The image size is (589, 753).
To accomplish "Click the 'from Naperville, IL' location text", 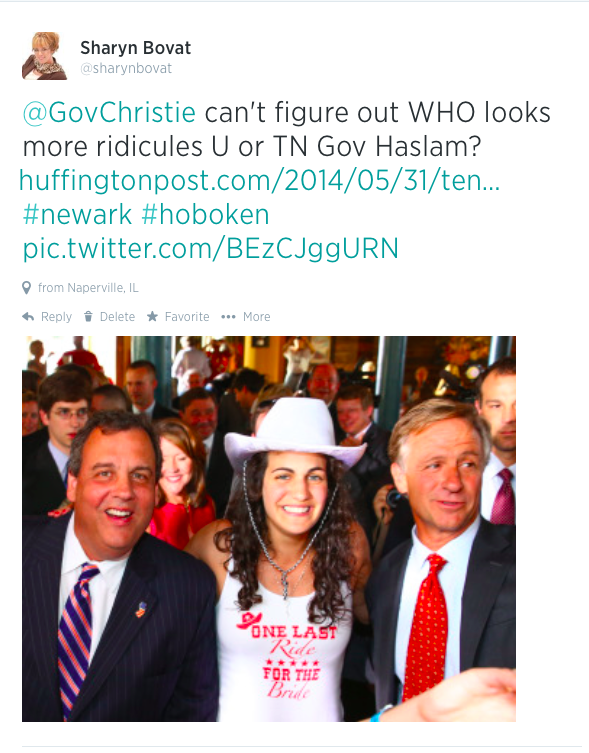I will click(x=88, y=288).
